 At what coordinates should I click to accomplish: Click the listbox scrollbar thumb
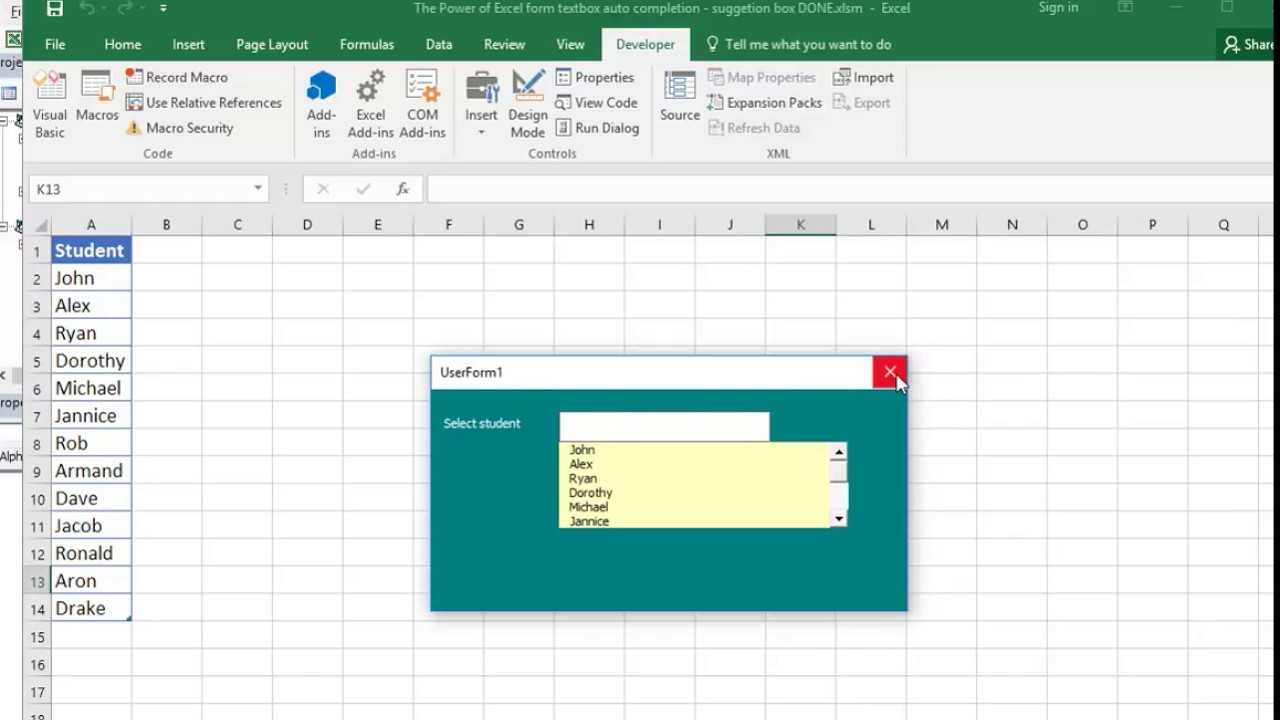point(838,471)
